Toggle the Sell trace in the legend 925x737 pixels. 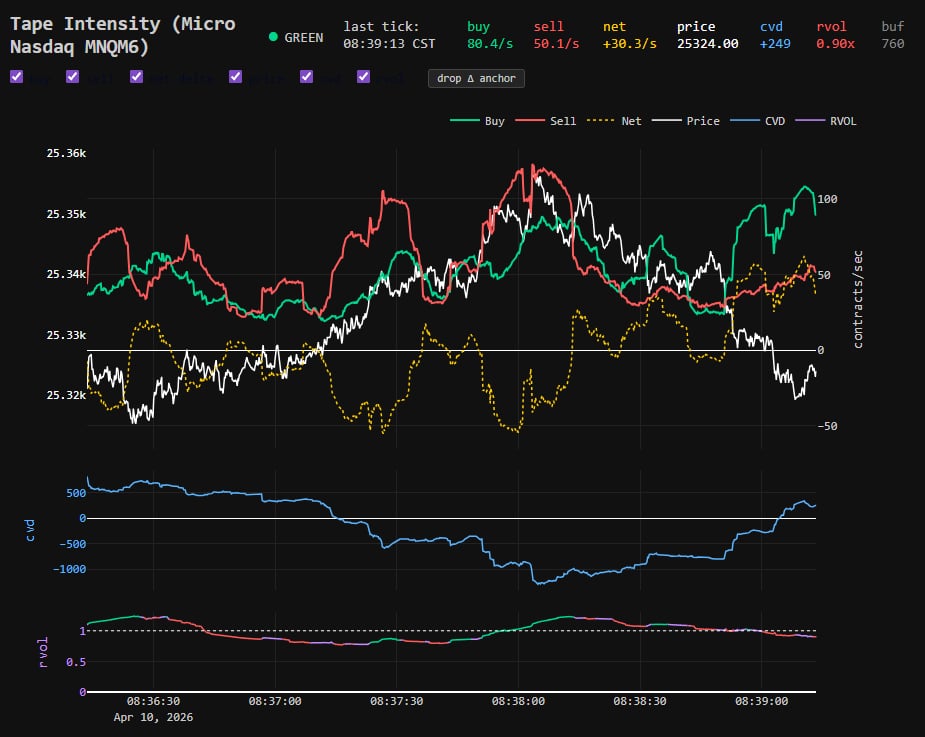coord(545,121)
